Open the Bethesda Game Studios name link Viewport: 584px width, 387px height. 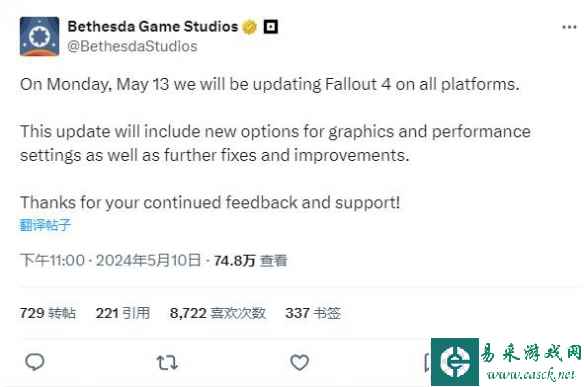(x=153, y=27)
